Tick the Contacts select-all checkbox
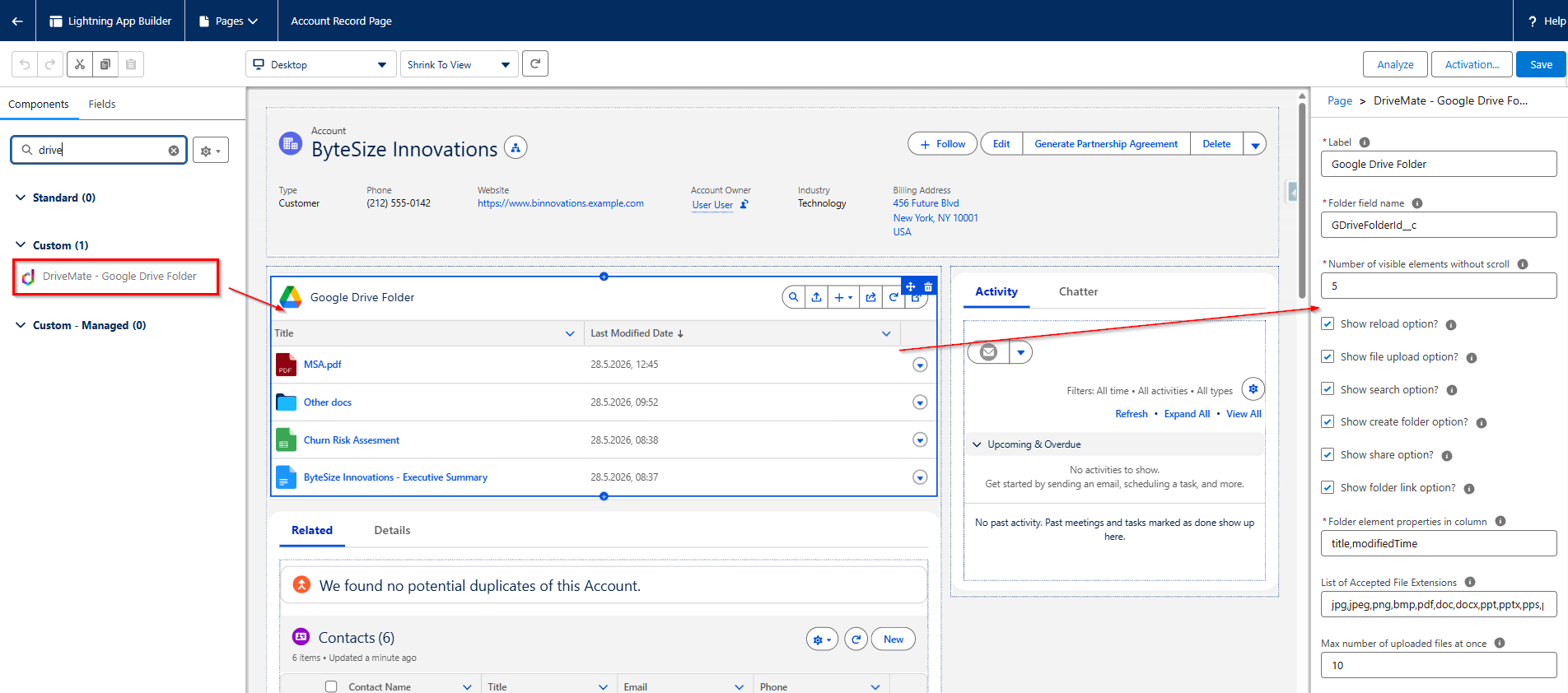 [331, 686]
